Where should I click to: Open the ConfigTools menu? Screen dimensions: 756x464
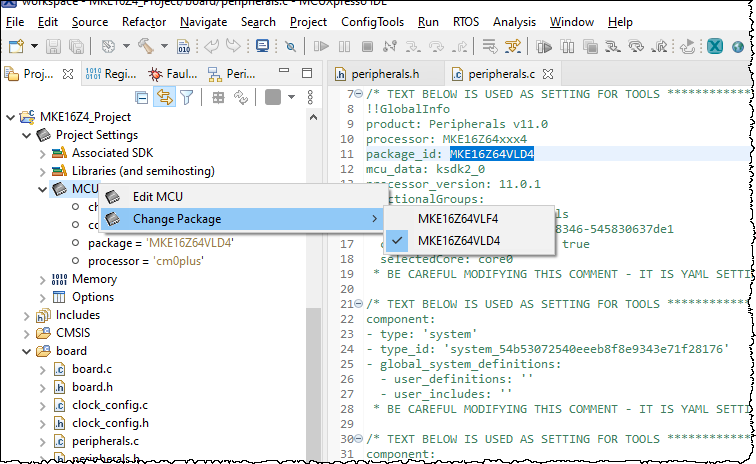click(x=372, y=22)
